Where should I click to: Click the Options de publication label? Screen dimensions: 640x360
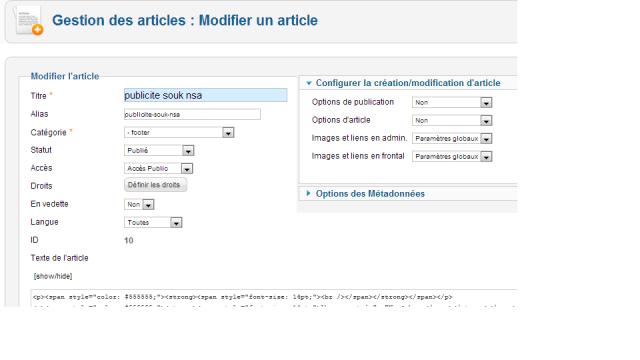click(x=353, y=102)
